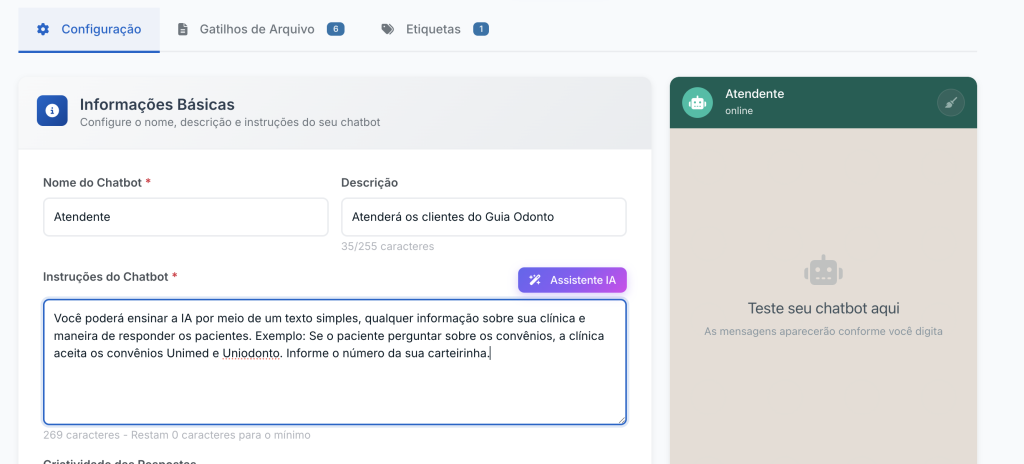
Task: Click the magic wand icon on Assistente IA
Action: point(535,280)
